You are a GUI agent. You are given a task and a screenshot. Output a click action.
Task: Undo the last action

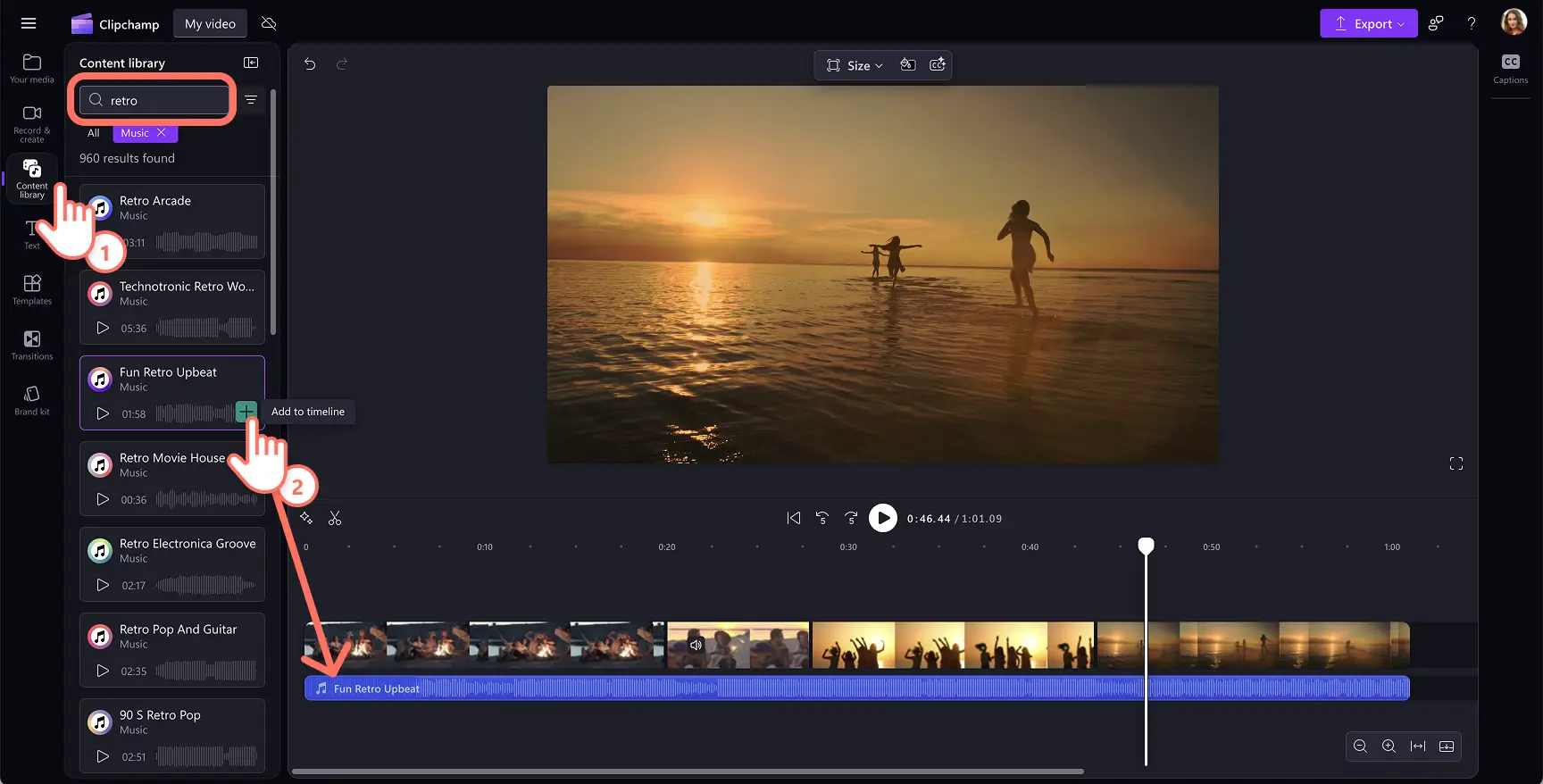[x=310, y=64]
